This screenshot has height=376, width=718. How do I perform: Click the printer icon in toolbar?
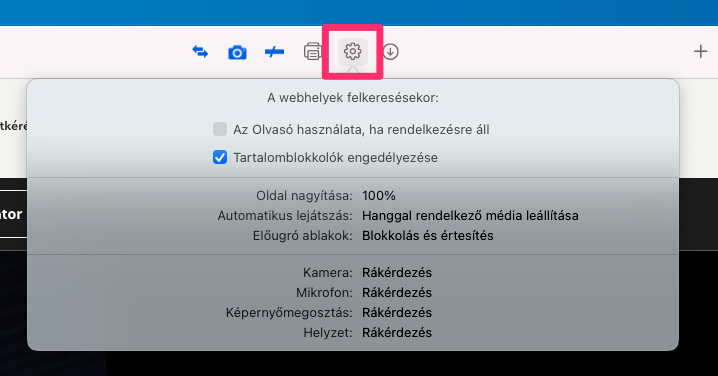tap(312, 51)
